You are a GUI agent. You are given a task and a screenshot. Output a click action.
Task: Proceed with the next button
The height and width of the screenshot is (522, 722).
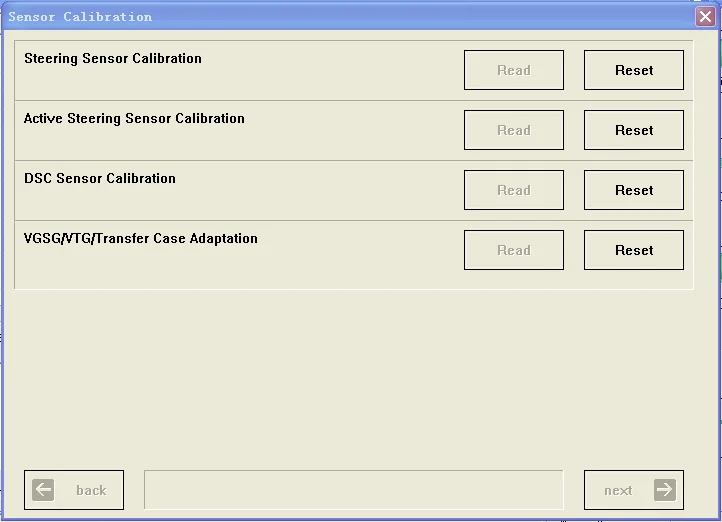[634, 490]
